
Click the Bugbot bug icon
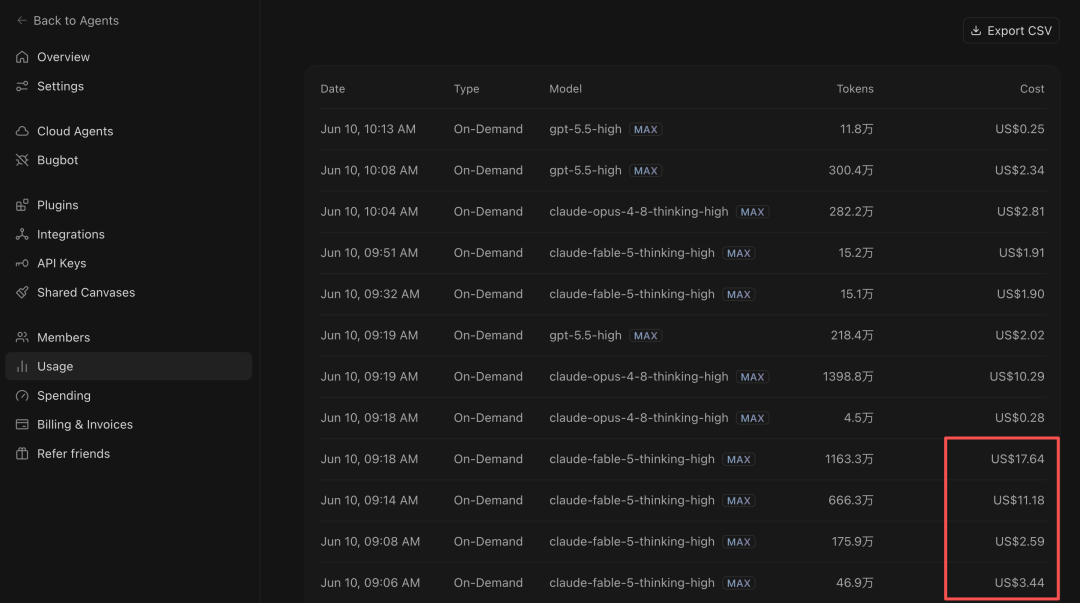pyautogui.click(x=22, y=160)
